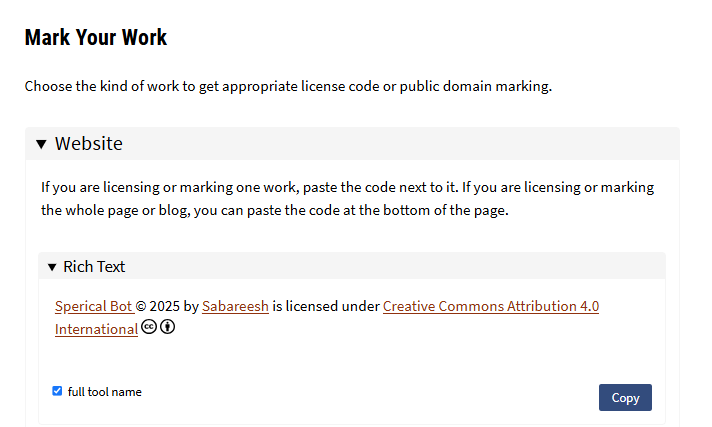Open the Sabareesh author link
The width and height of the screenshot is (712, 427).
coord(235,306)
